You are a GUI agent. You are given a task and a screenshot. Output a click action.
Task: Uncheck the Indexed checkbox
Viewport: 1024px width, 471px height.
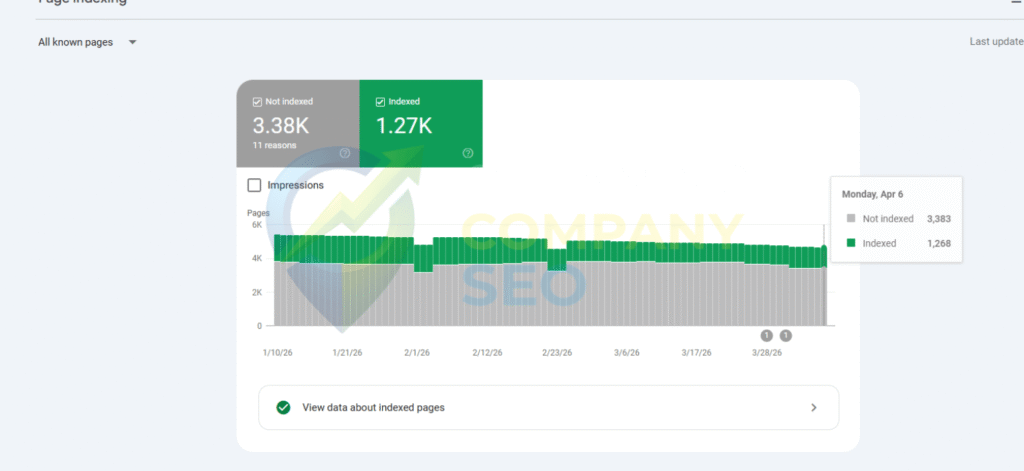pos(380,102)
